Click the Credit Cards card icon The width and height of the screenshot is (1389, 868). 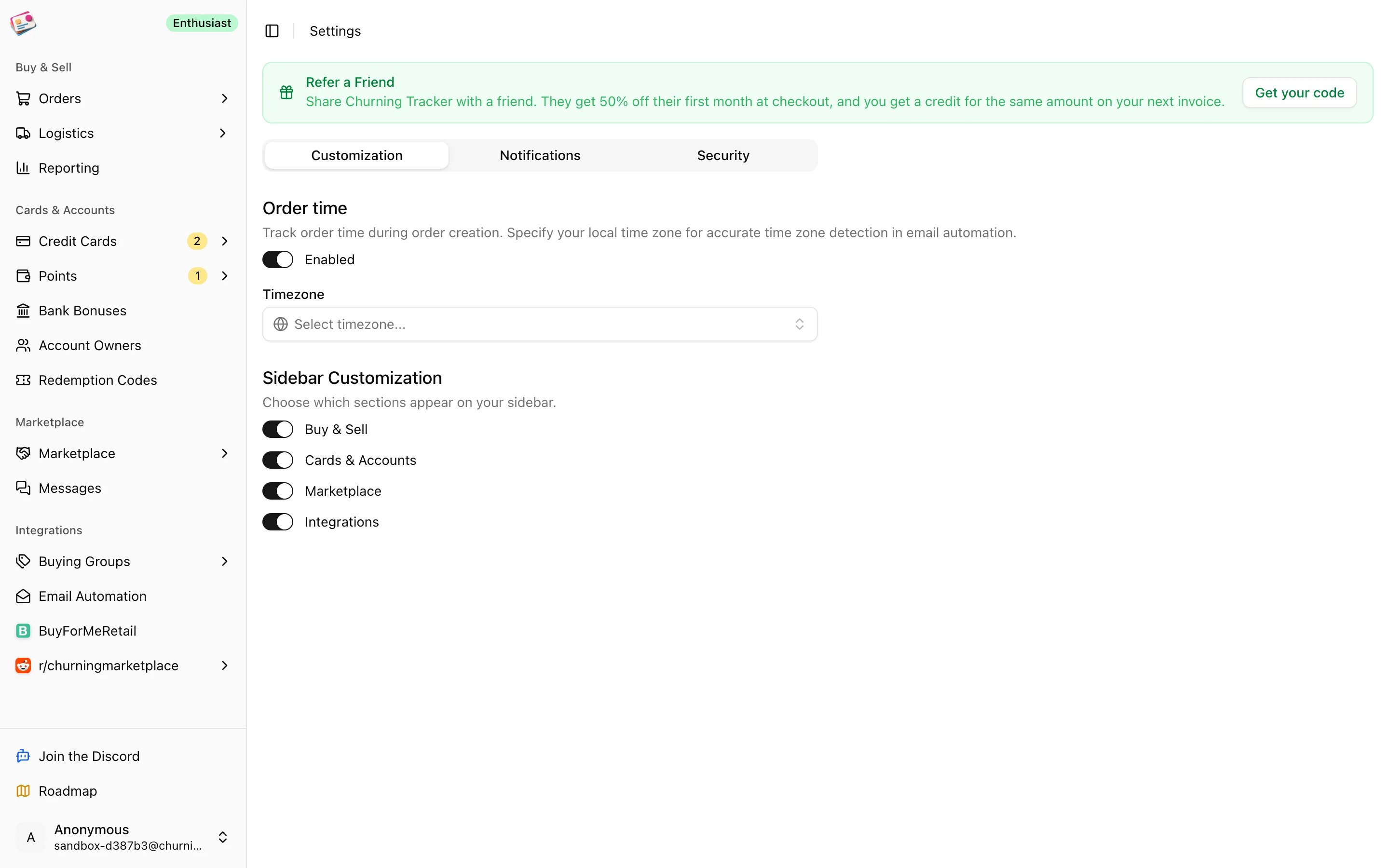[23, 241]
